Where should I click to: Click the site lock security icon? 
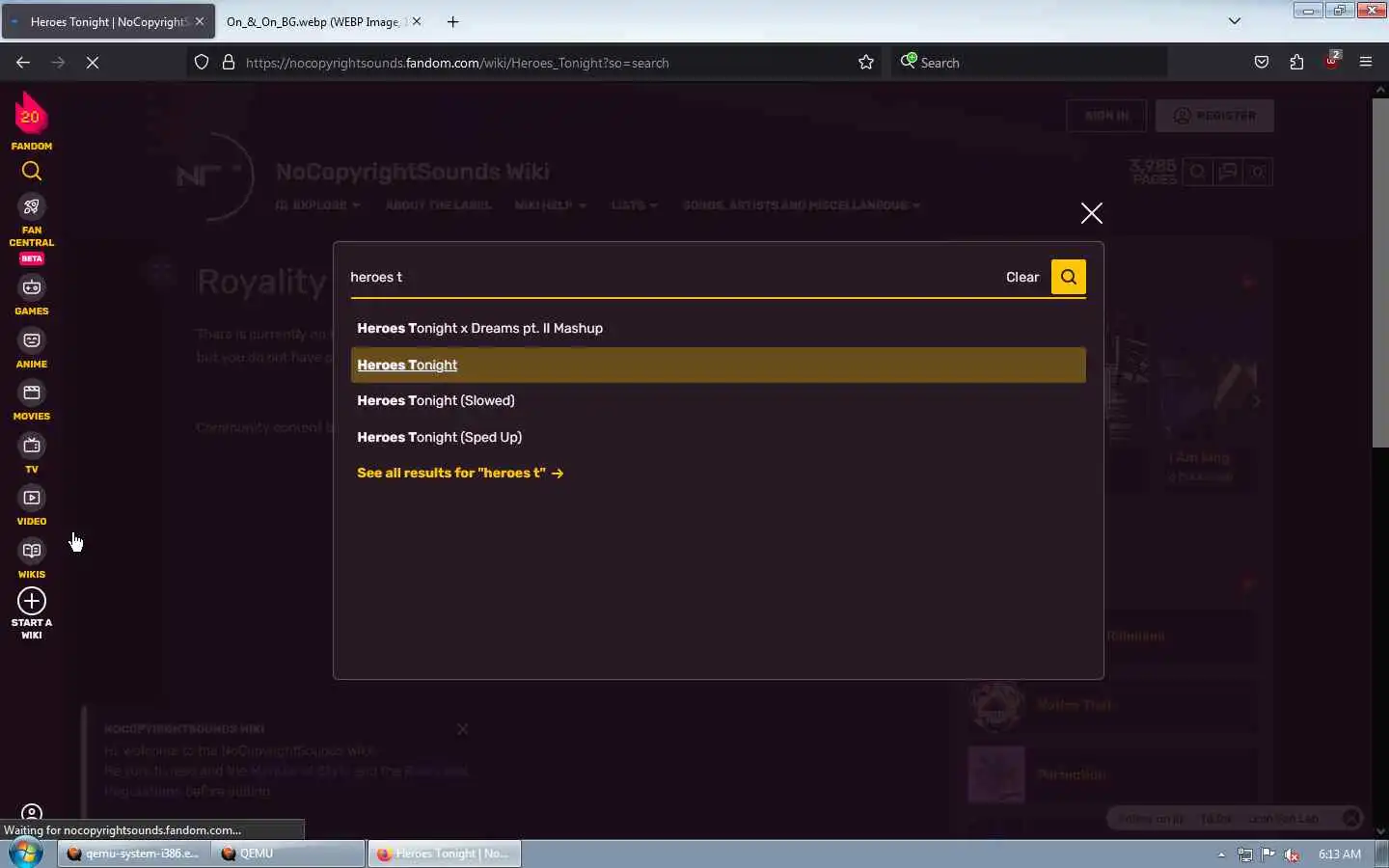tap(229, 62)
